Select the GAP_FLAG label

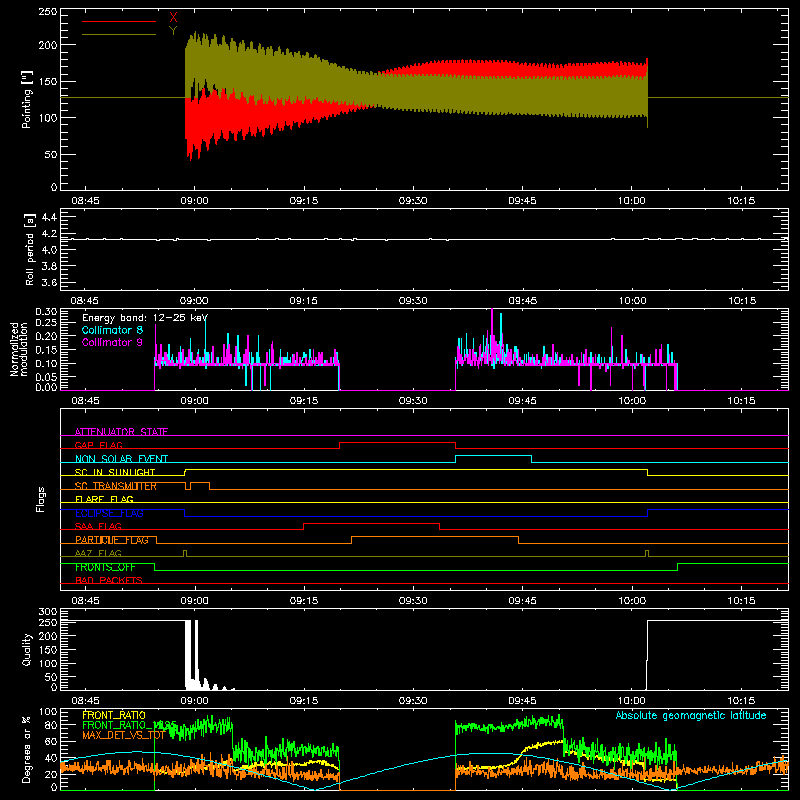[98, 445]
